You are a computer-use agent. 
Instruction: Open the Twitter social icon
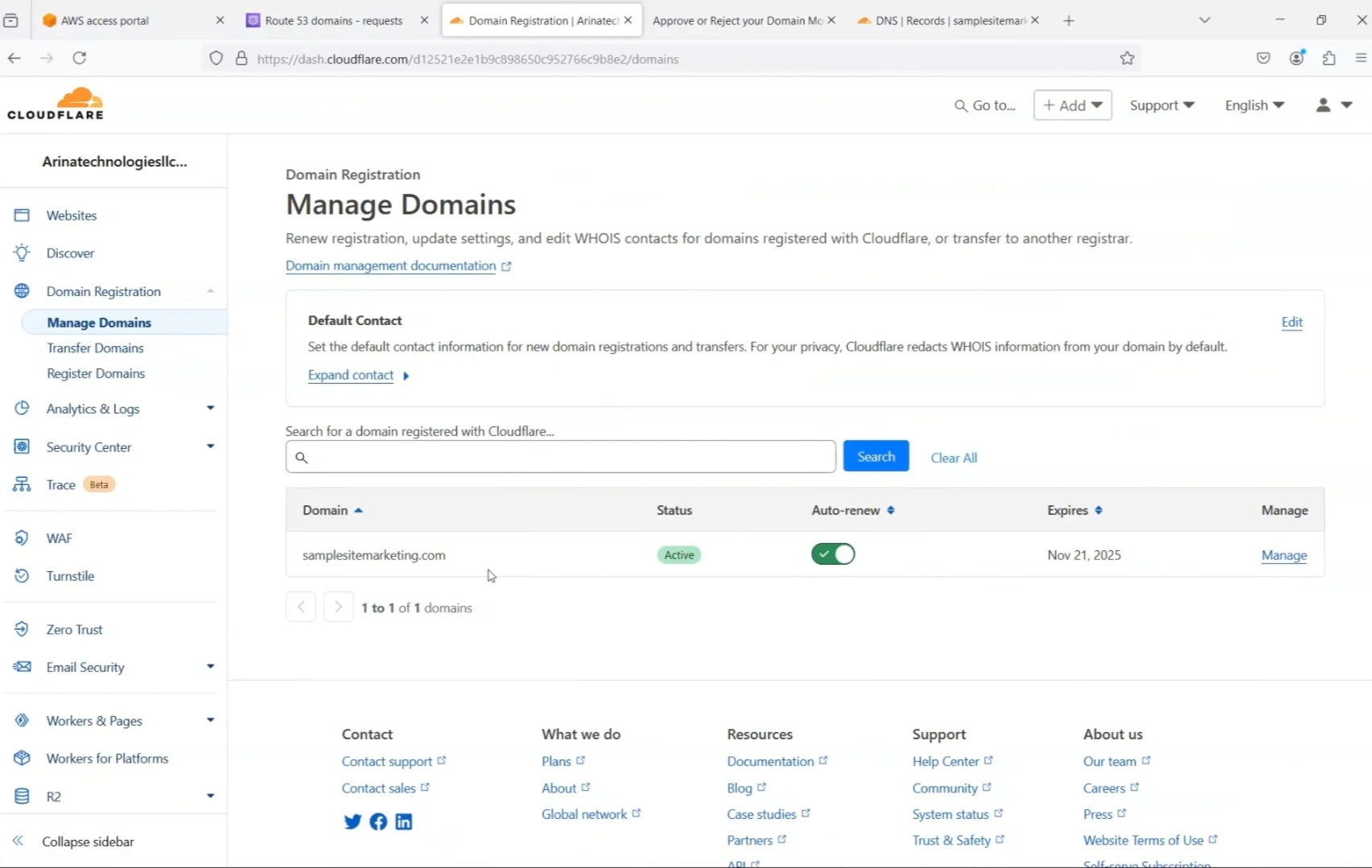point(352,821)
